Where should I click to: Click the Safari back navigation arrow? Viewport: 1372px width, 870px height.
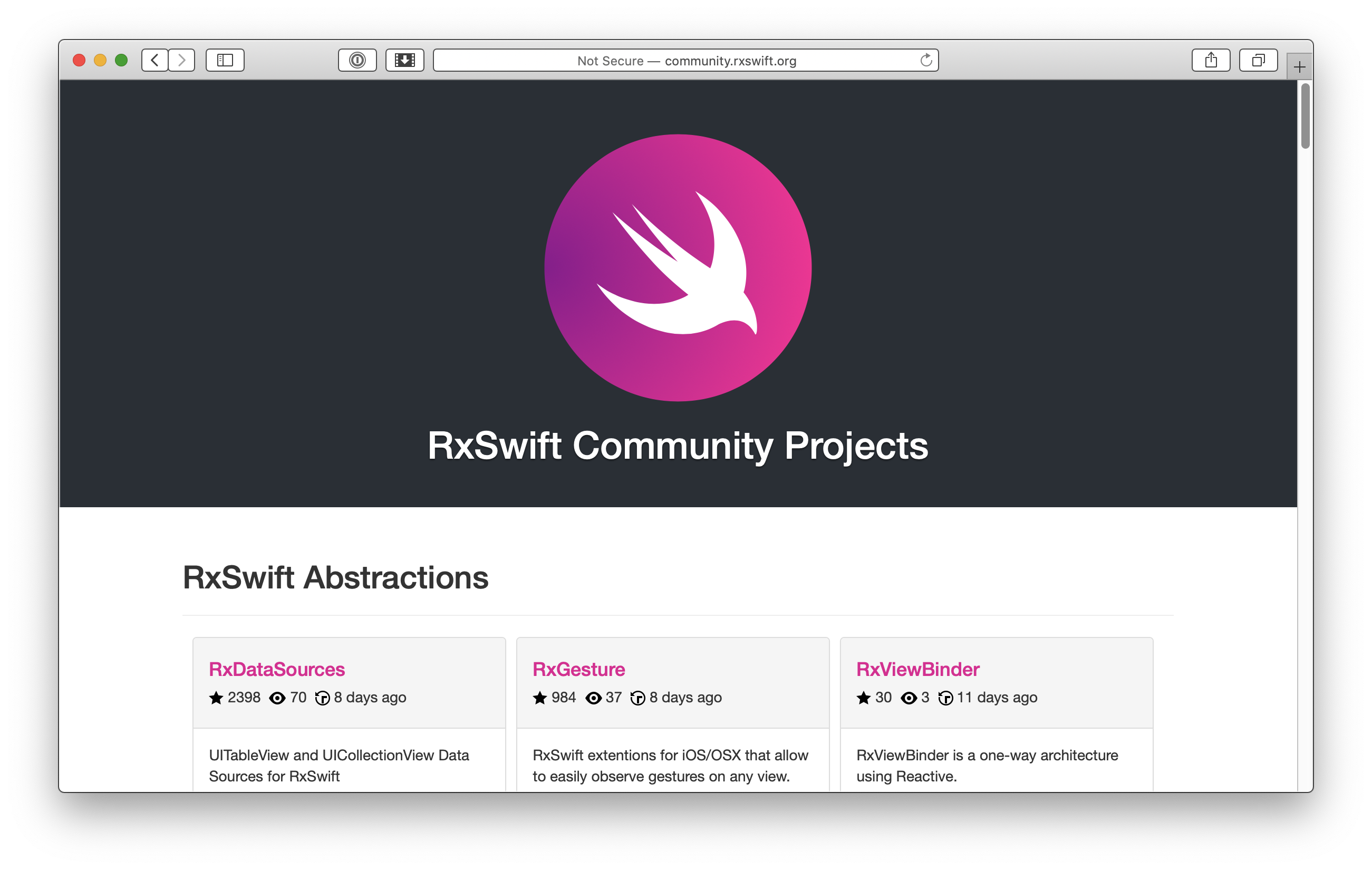[154, 60]
